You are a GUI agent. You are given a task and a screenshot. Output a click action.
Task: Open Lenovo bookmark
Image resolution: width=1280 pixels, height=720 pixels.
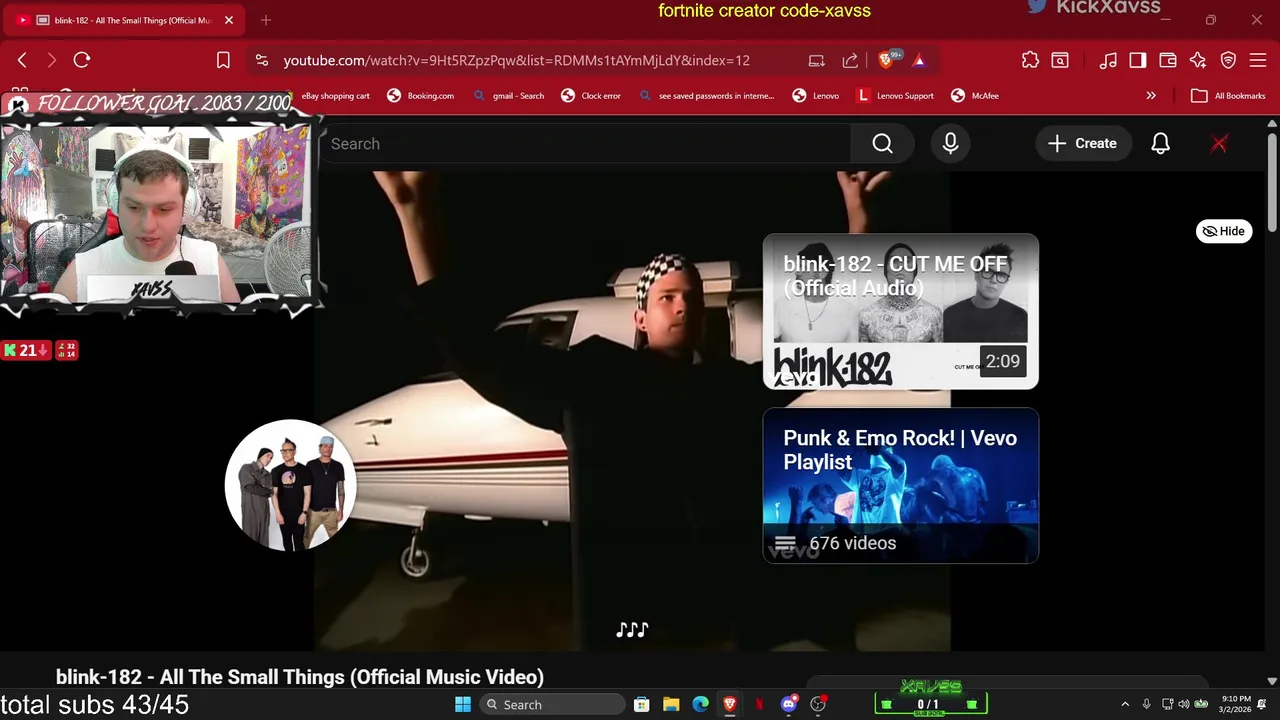point(816,96)
